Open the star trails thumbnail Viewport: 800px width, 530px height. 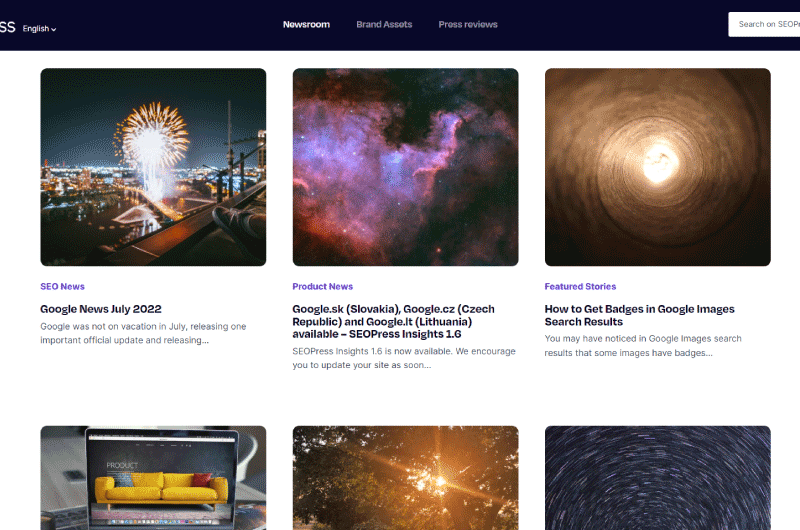658,478
